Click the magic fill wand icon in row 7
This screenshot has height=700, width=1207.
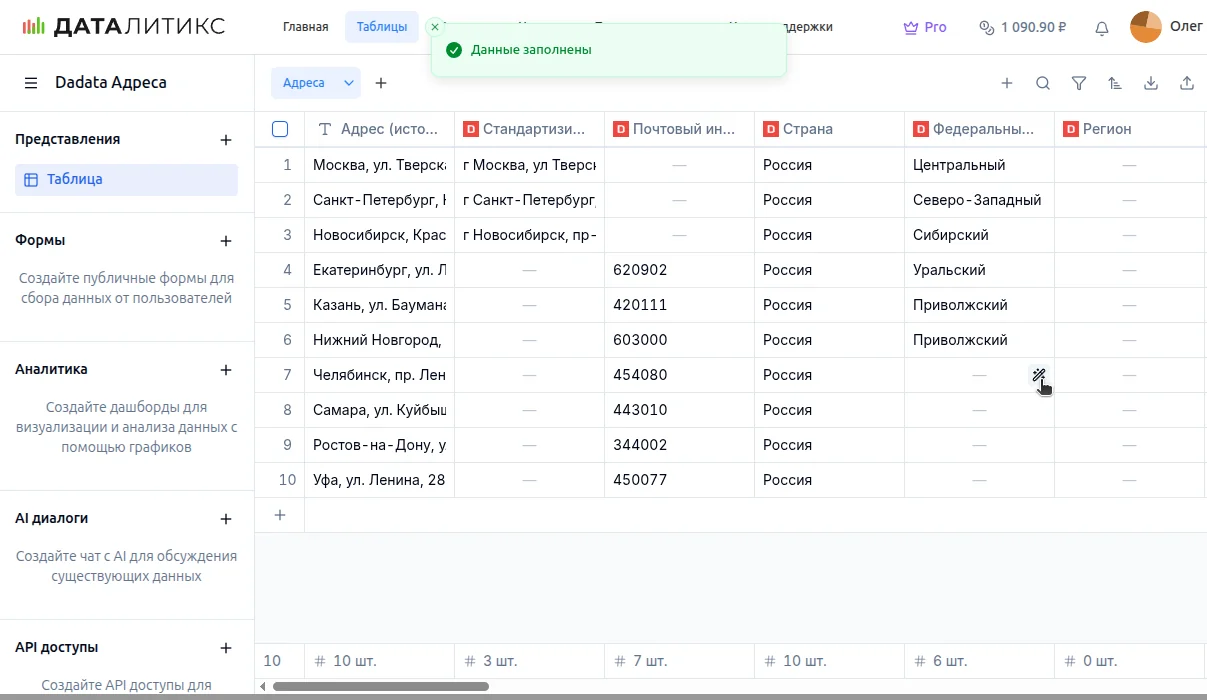(x=1039, y=375)
